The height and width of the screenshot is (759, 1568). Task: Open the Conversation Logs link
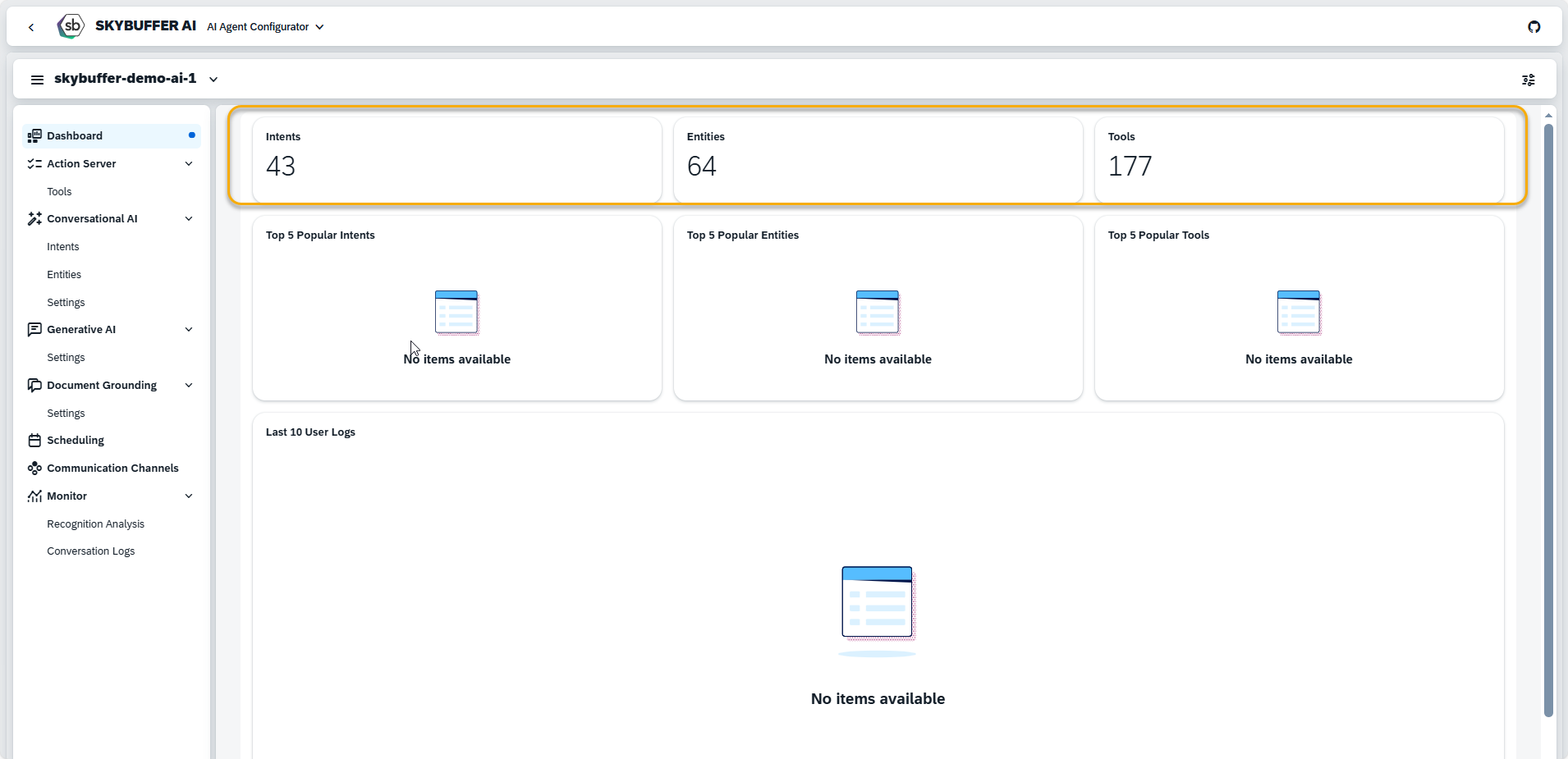pos(90,551)
